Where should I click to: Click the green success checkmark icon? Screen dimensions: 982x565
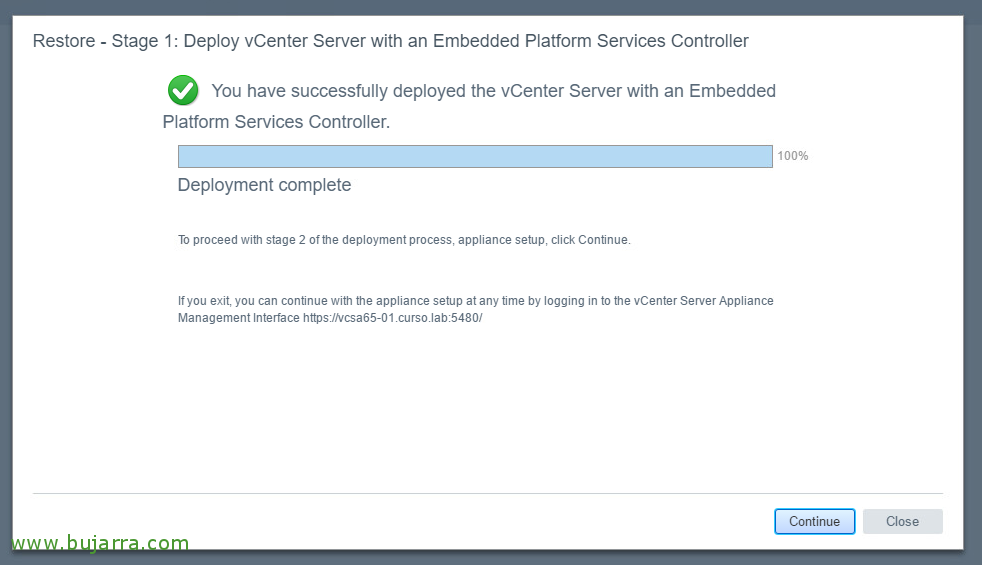[x=183, y=90]
